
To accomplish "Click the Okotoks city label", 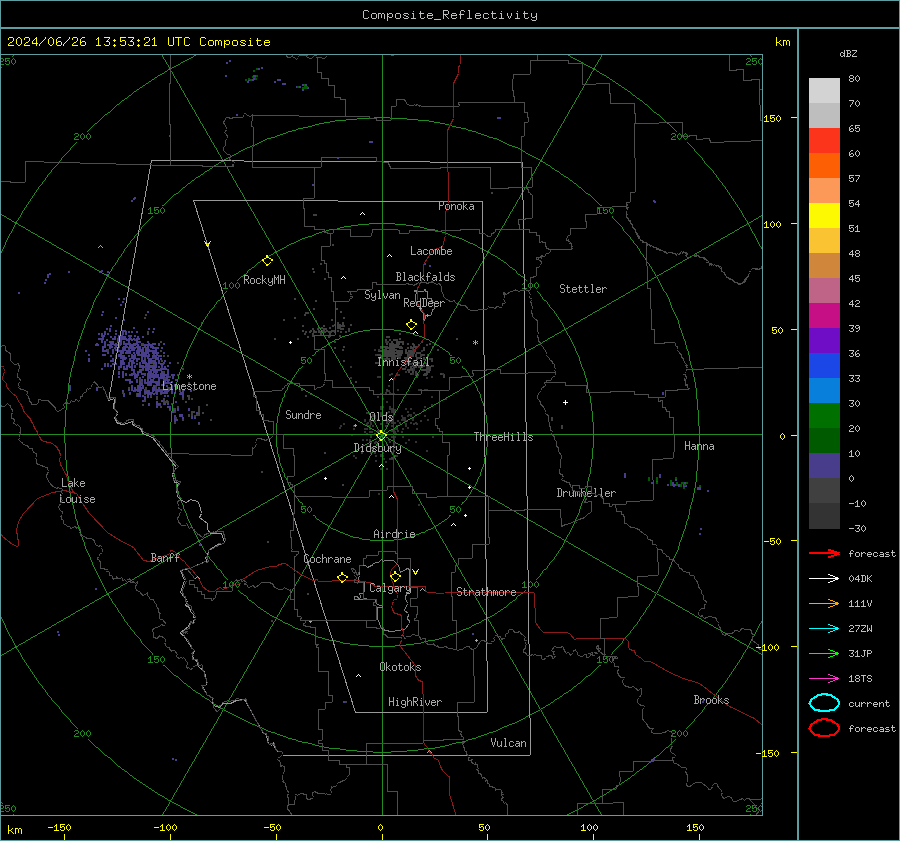I will click(400, 667).
